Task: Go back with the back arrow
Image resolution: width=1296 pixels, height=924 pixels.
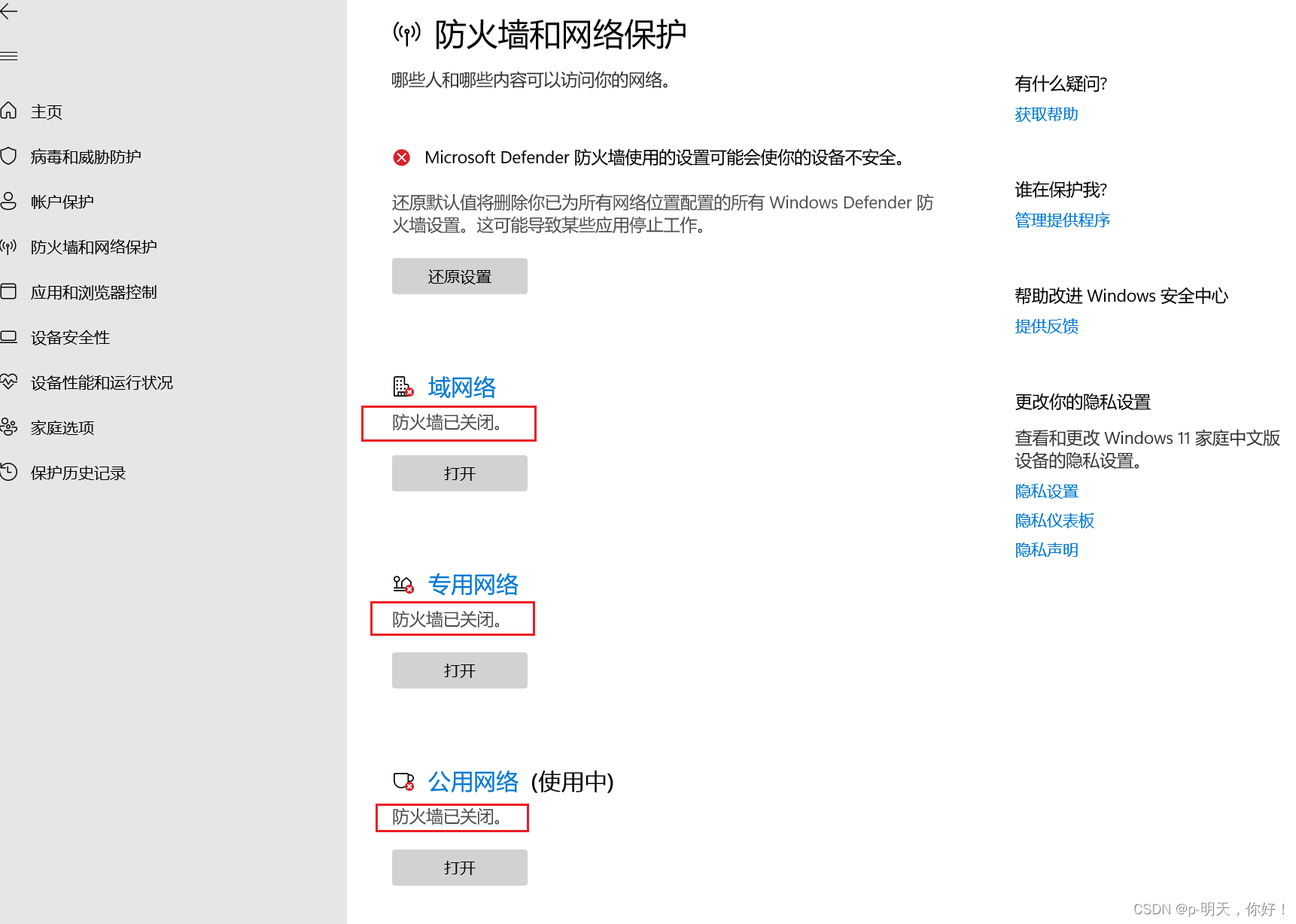Action: 8,11
